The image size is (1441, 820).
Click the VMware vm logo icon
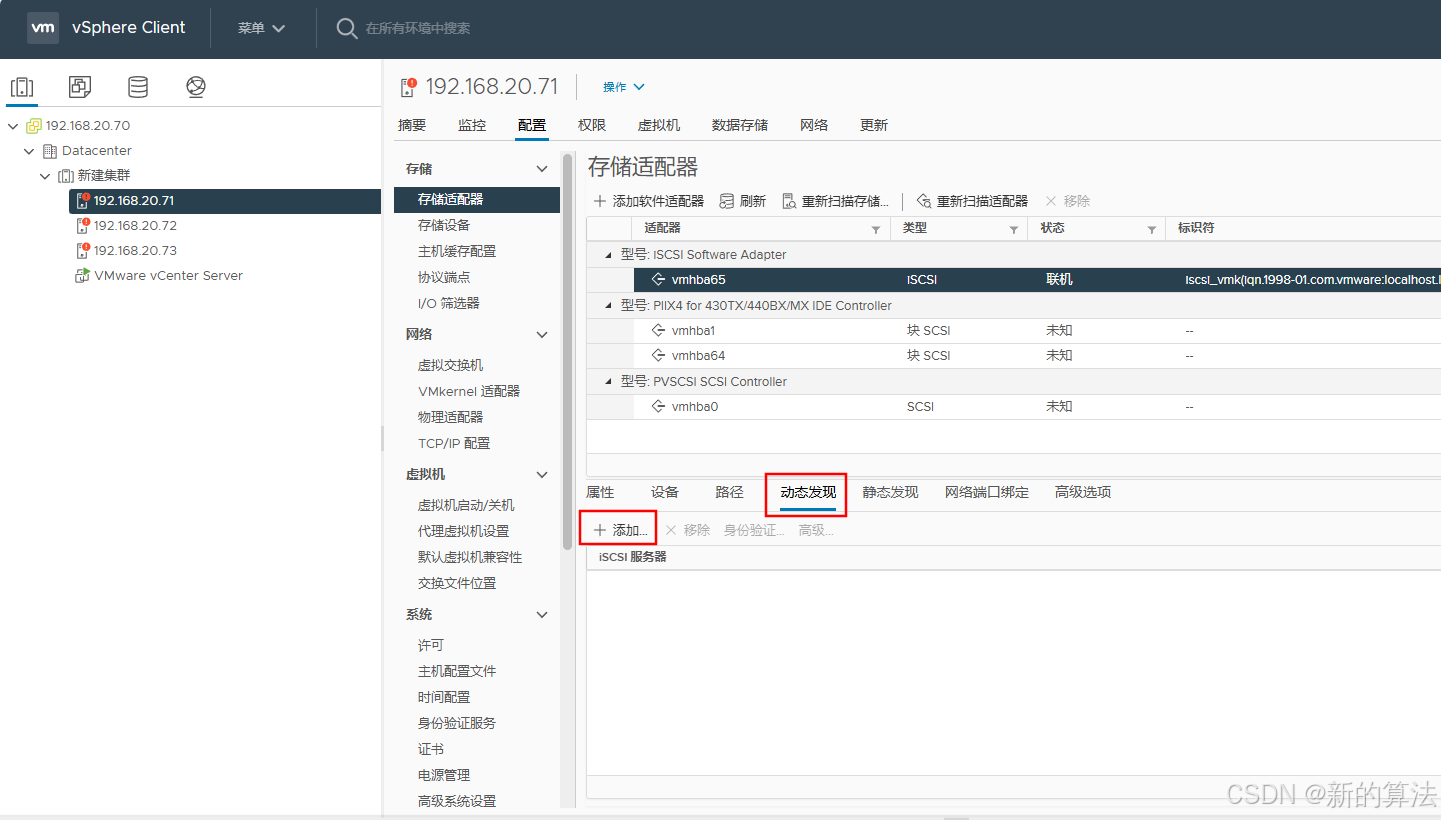click(x=42, y=28)
